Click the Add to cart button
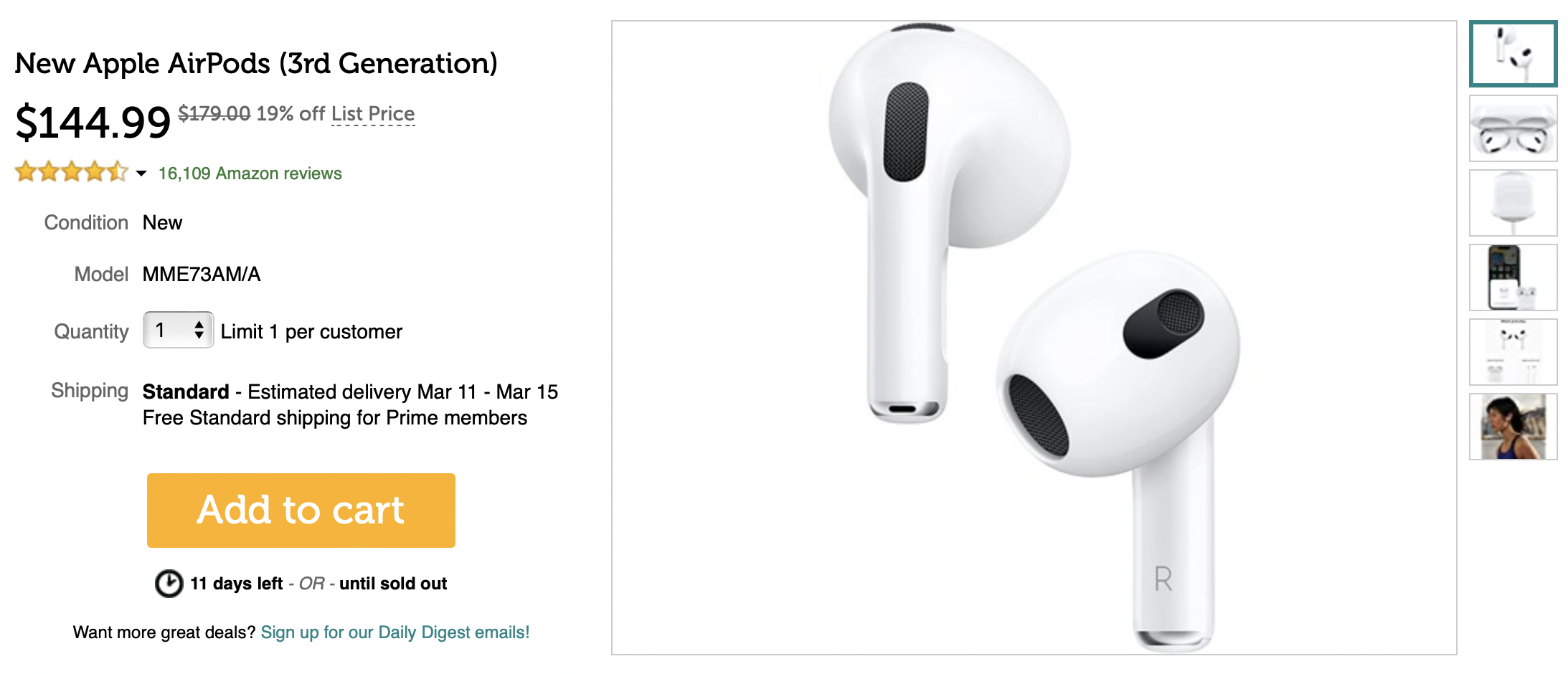The width and height of the screenshot is (1568, 674). pos(301,510)
